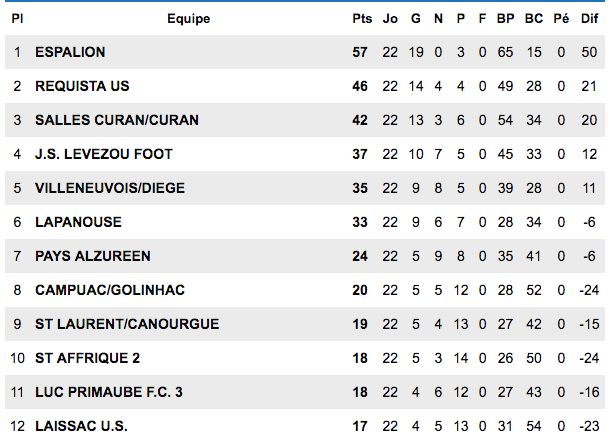Viewport: 608px width, 441px height.
Task: Select the LAPANOUSE team name
Action: 78,222
